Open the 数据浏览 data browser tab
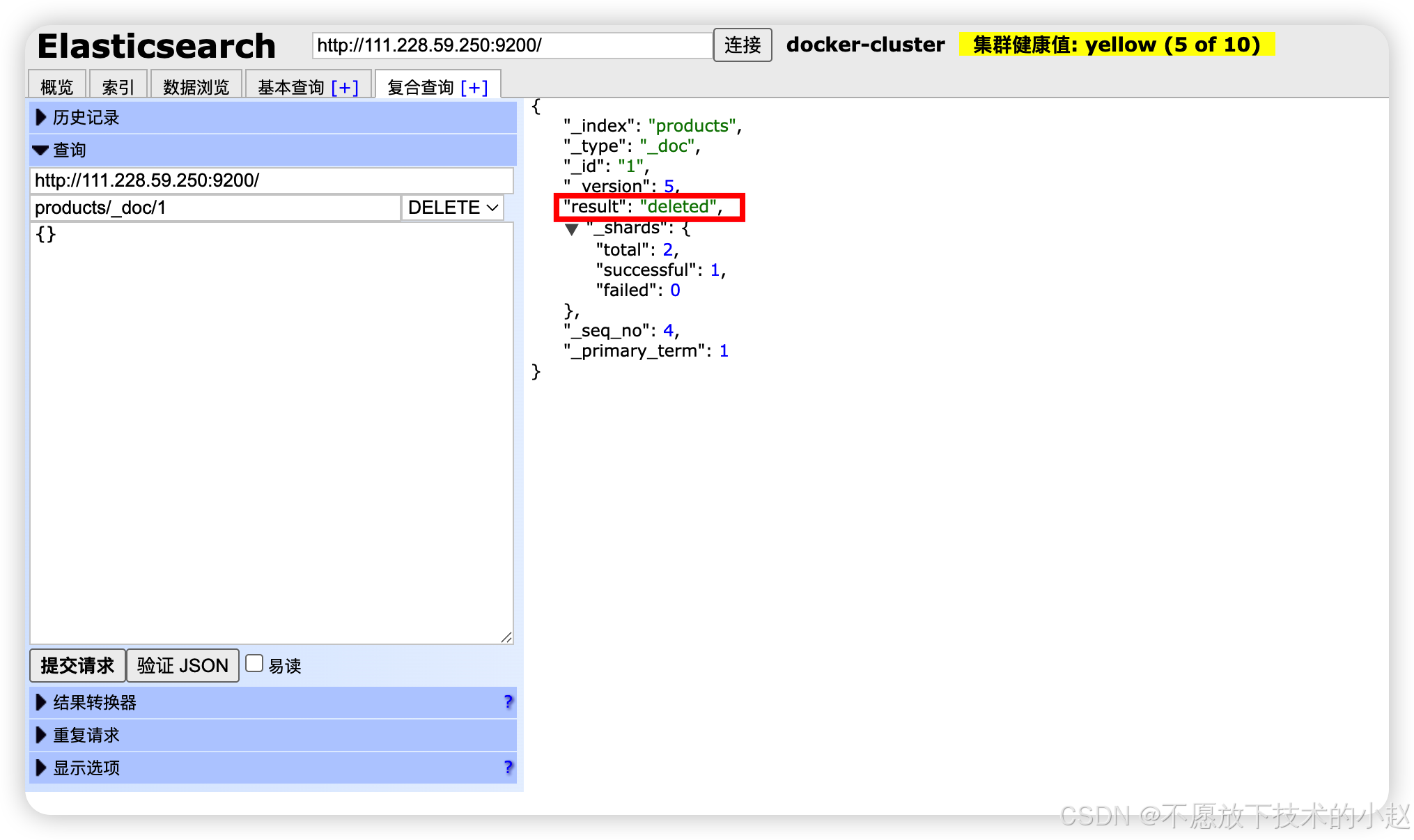Viewport: 1414px width, 840px height. coord(196,87)
